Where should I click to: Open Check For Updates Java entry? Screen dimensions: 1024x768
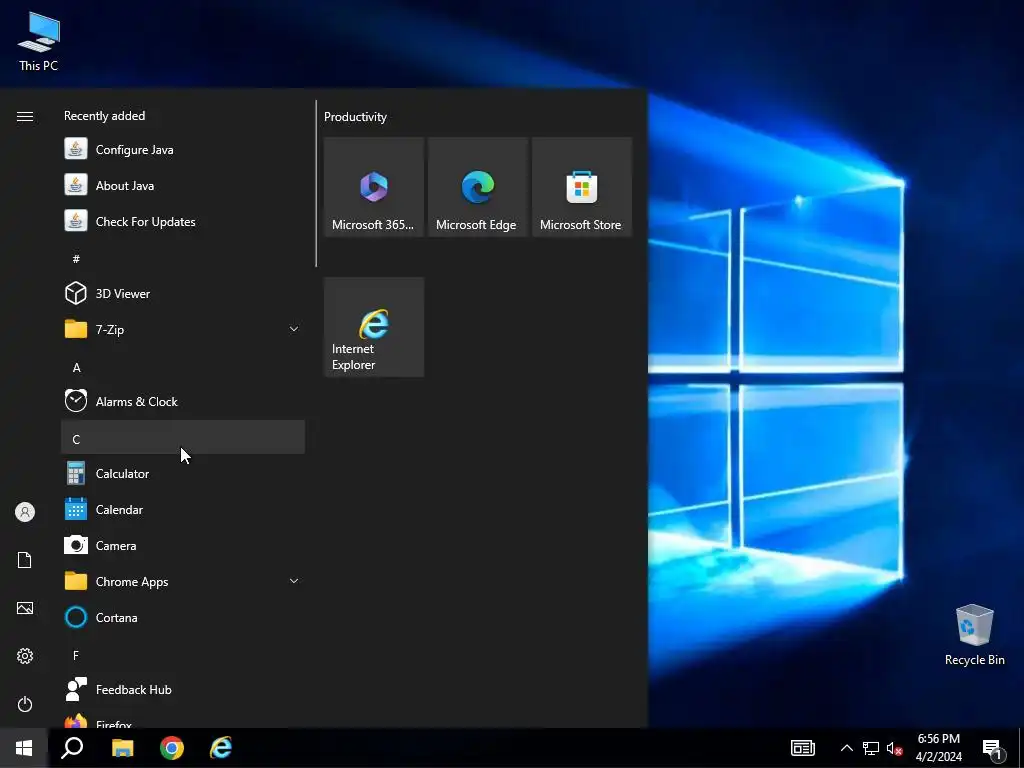tap(183, 221)
